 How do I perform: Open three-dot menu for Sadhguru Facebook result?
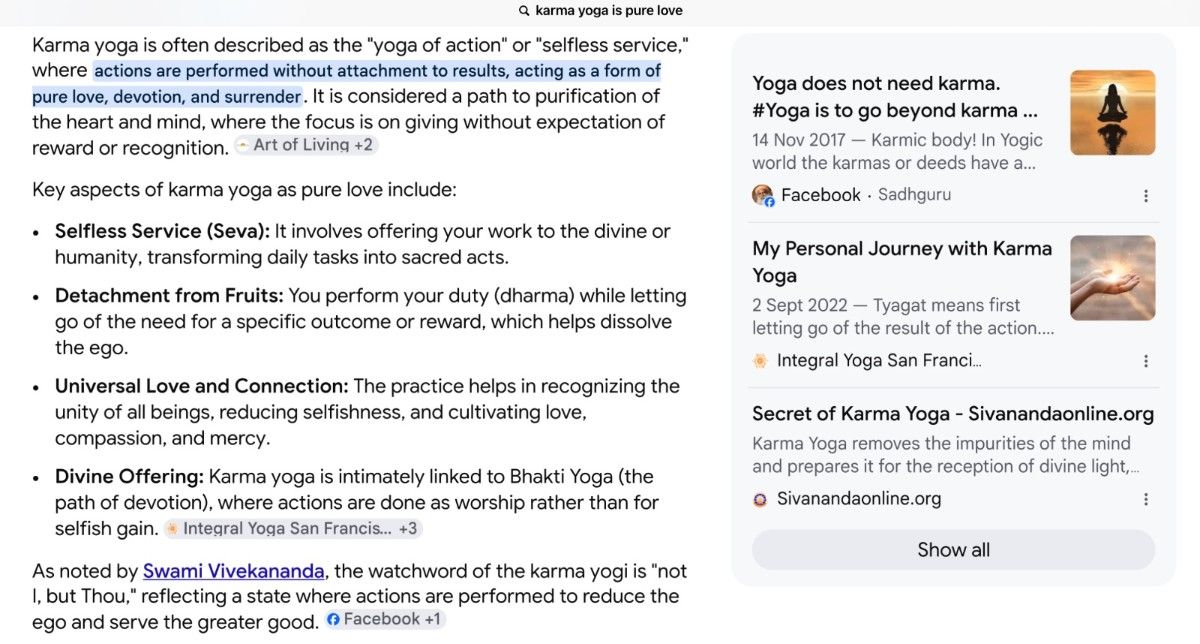pos(1146,196)
